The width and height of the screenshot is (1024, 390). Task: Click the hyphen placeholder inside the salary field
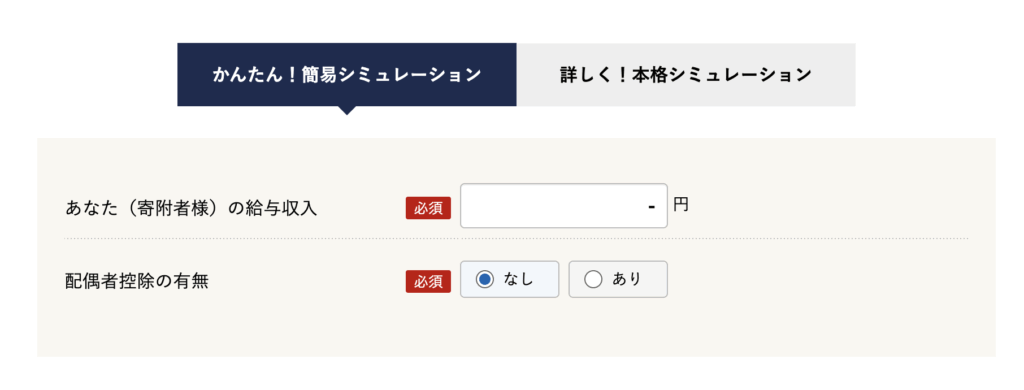tap(651, 207)
